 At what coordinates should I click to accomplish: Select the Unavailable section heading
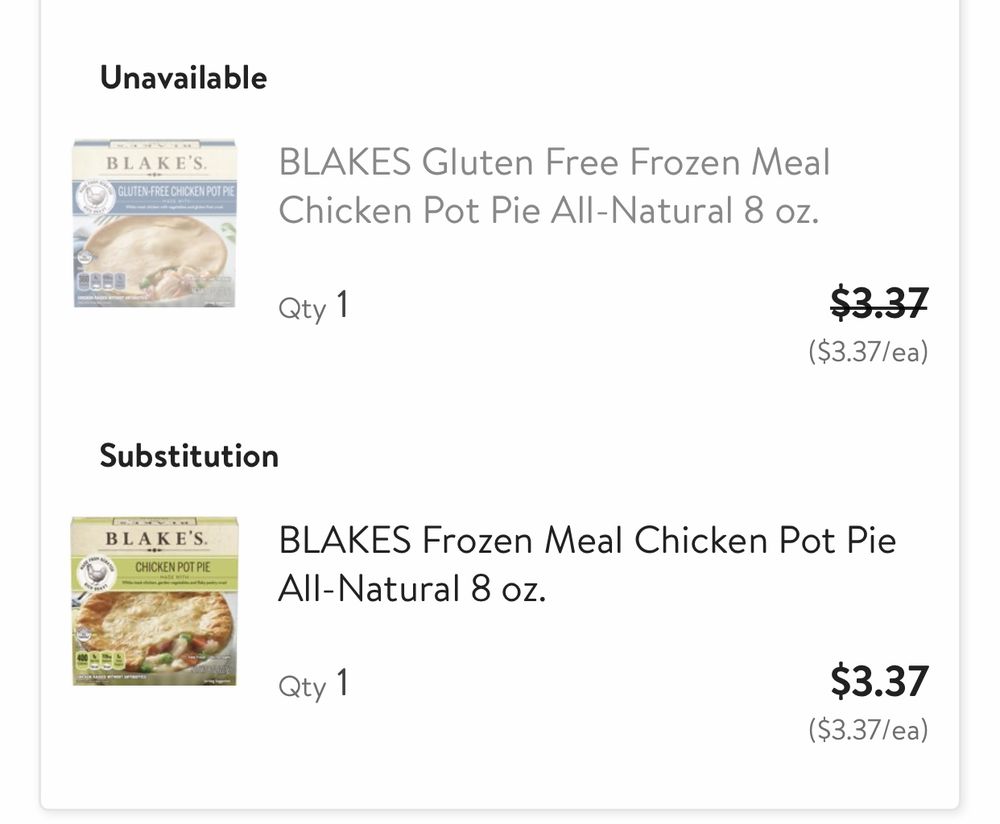click(x=183, y=77)
